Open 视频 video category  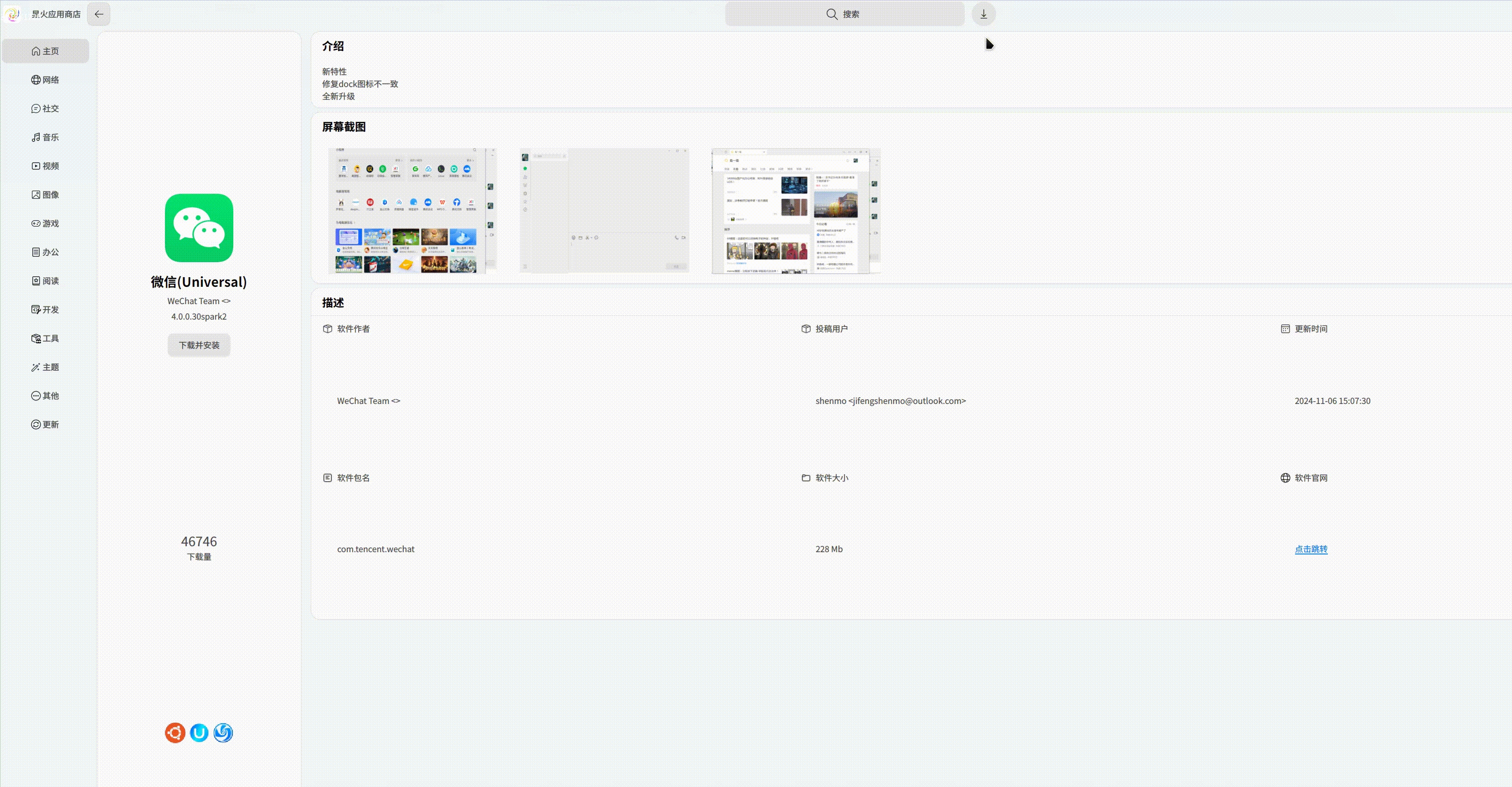pos(45,166)
